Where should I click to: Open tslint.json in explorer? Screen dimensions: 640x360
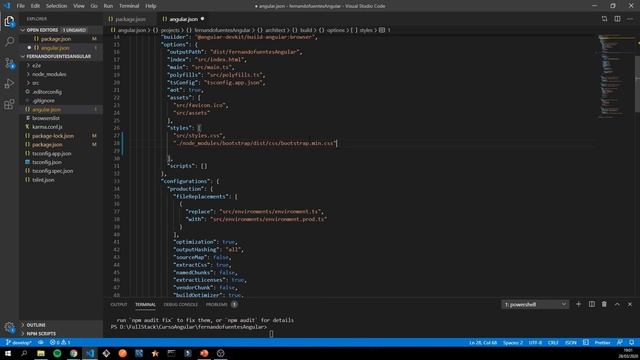43,180
